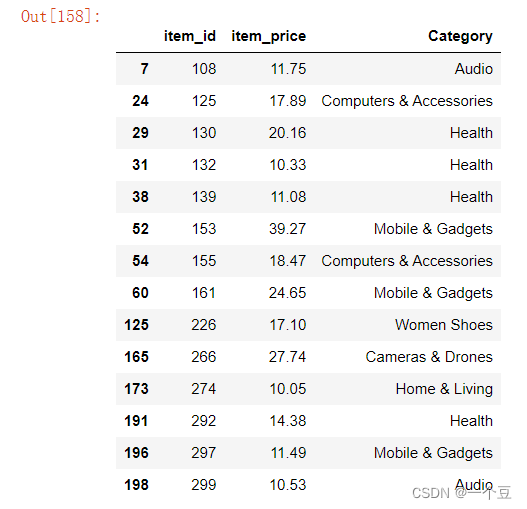The width and height of the screenshot is (527, 509).
Task: Click the Audio cell in row 7
Action: (474, 69)
